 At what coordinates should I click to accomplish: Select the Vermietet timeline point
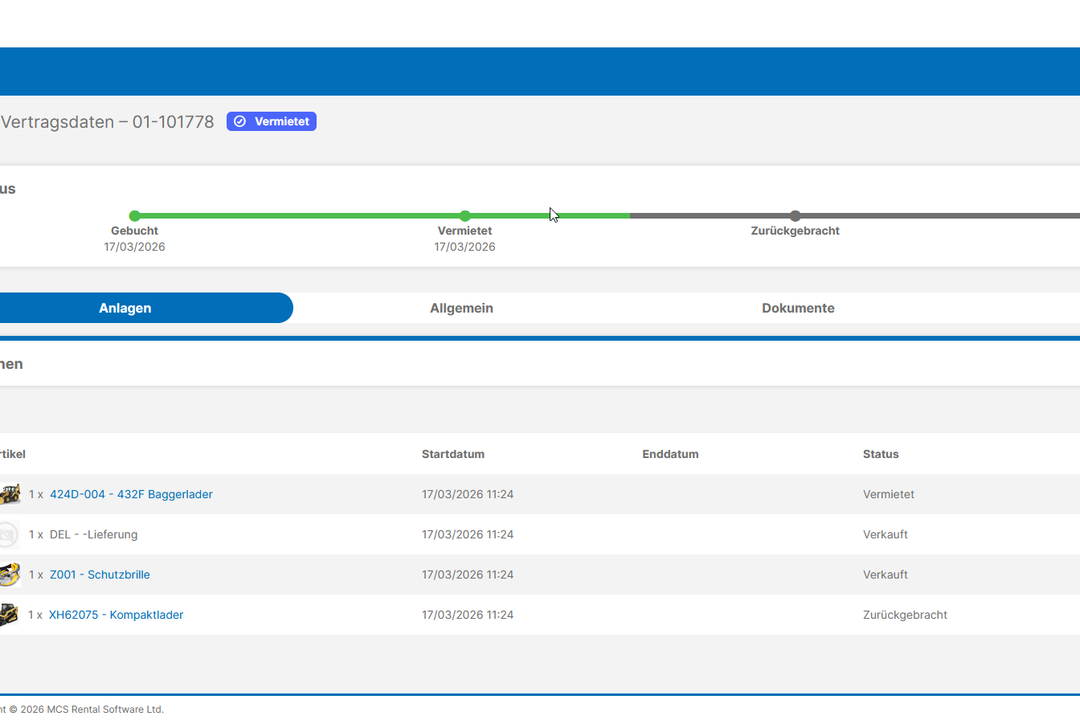click(465, 216)
